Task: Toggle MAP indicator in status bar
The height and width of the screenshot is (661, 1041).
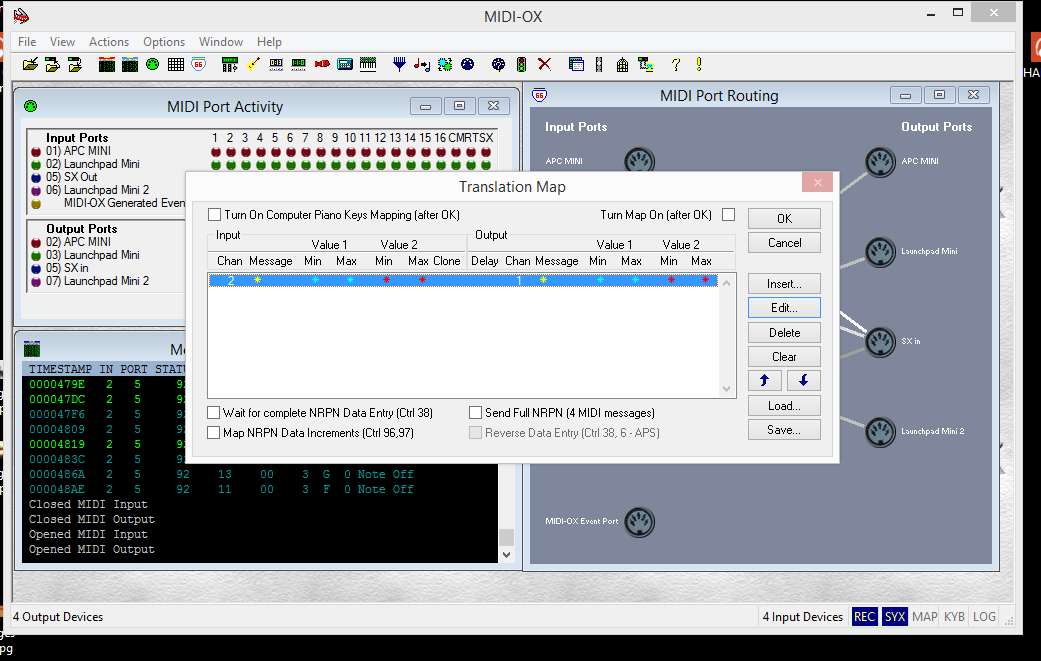Action: (x=924, y=617)
